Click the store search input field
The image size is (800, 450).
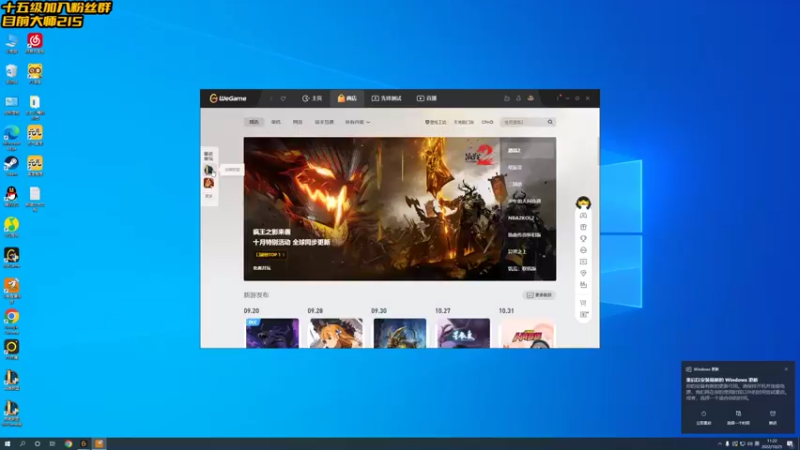click(x=524, y=122)
